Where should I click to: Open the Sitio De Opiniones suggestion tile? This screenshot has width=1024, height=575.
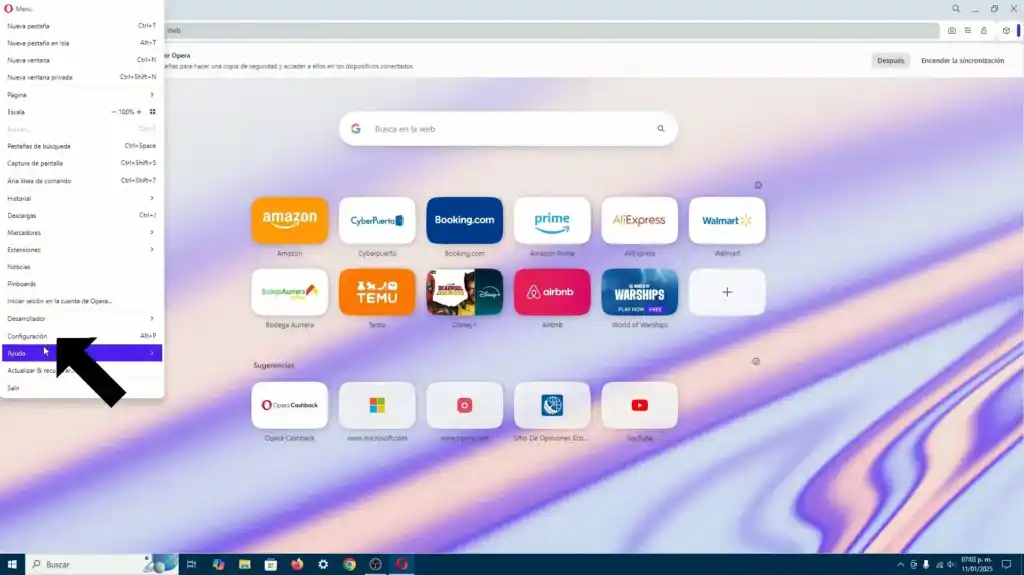(552, 405)
